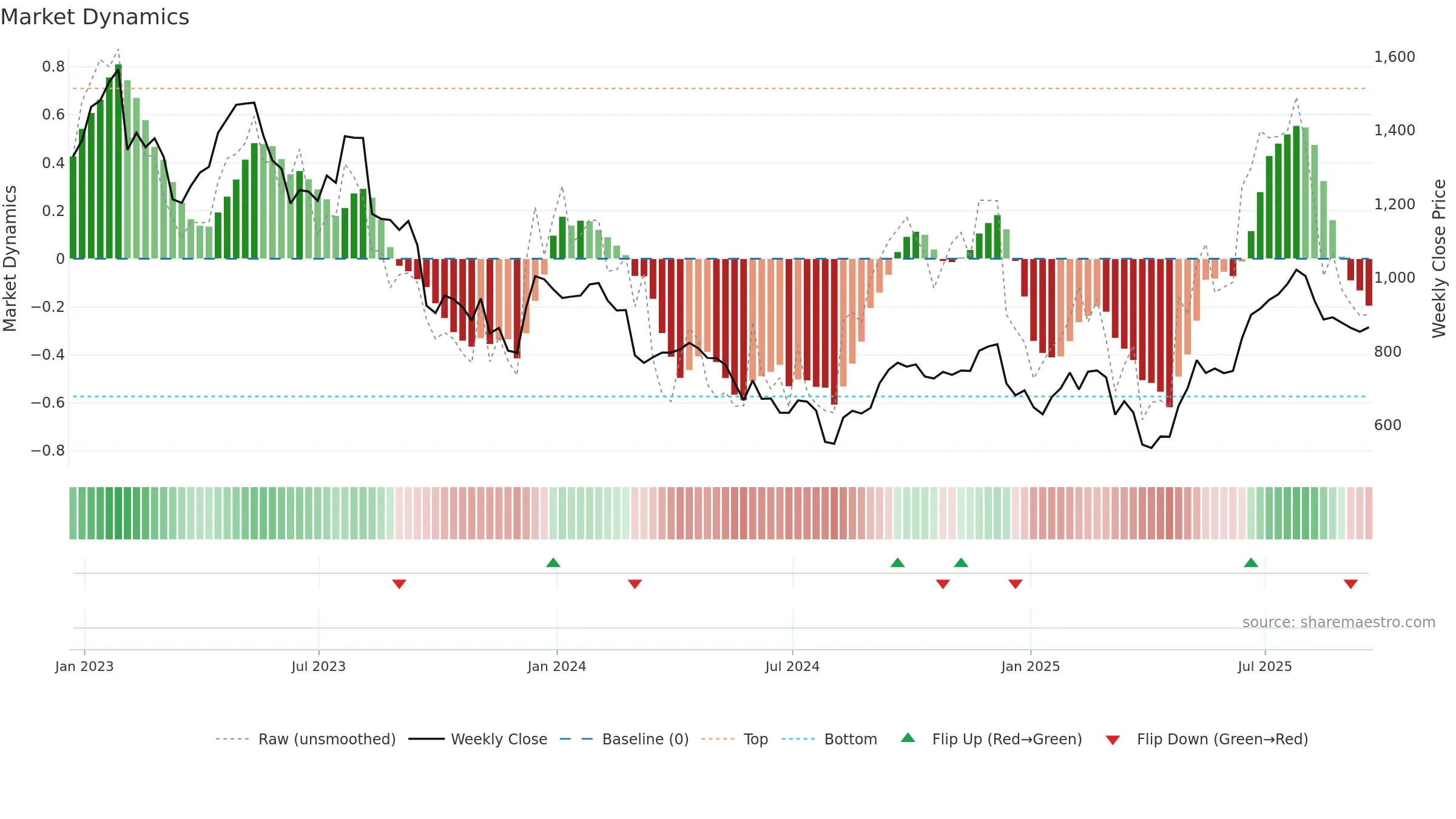The image size is (1456, 819).
Task: Select the Flip Down marker after Jul 2023
Action: (399, 584)
